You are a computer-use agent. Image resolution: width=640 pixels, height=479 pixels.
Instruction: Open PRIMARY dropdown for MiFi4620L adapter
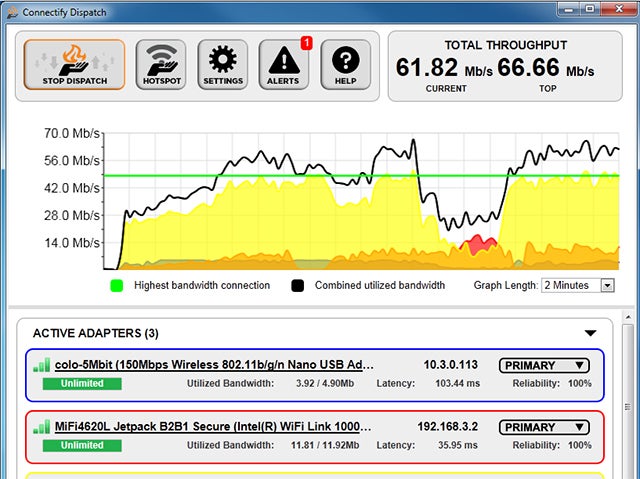[x=544, y=427]
